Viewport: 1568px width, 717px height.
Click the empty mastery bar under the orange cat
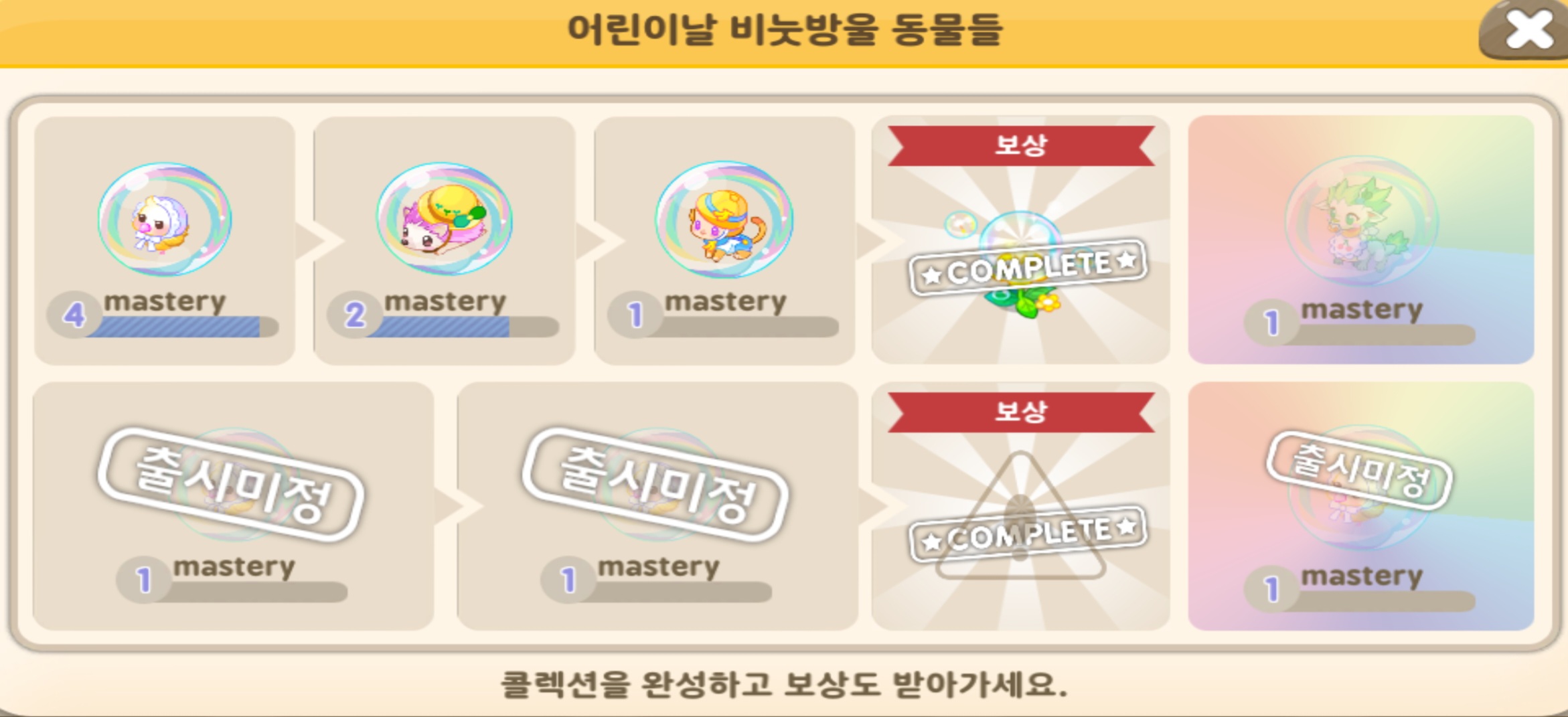(742, 327)
